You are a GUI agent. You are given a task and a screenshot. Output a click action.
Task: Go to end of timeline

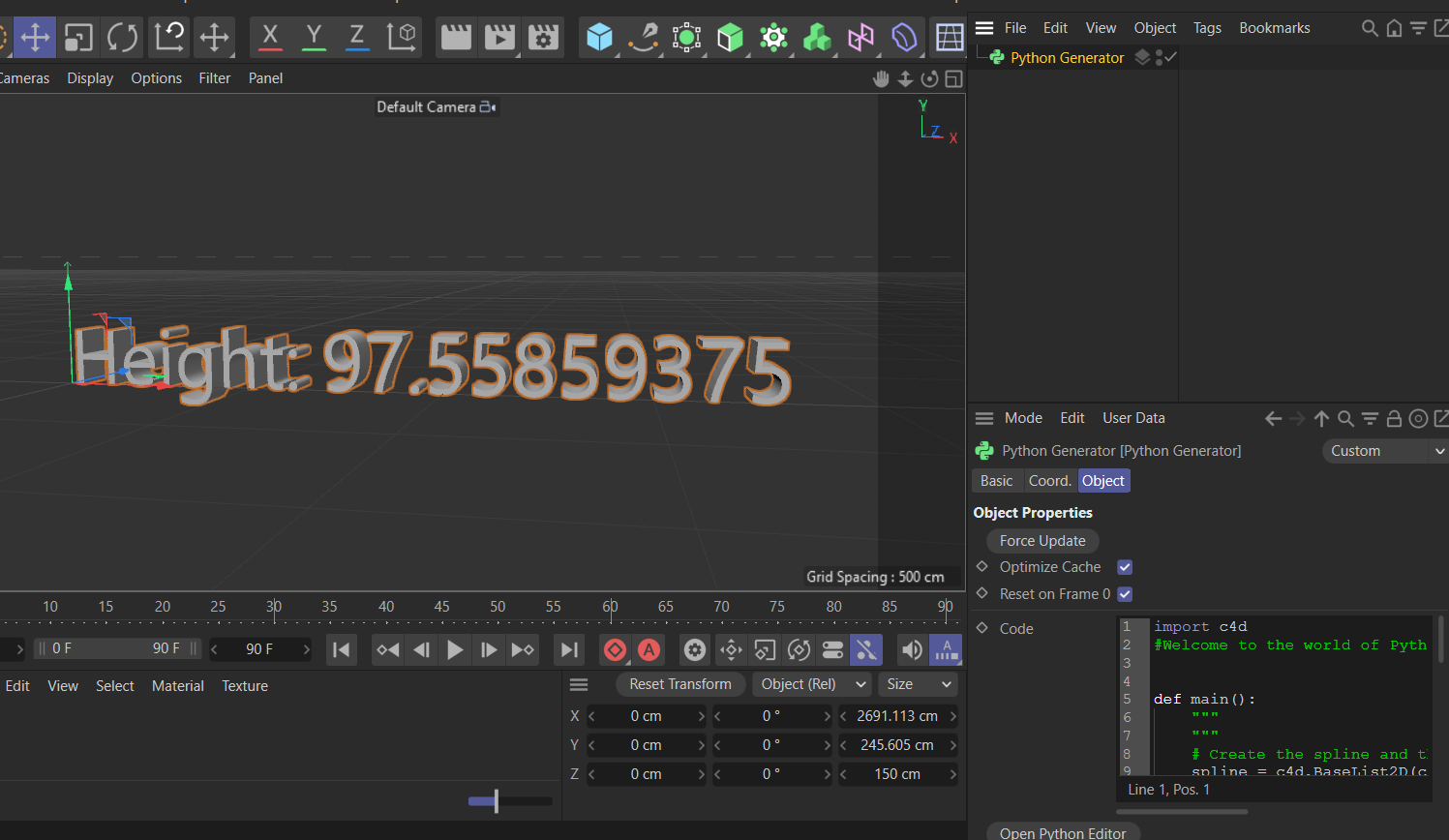(569, 650)
